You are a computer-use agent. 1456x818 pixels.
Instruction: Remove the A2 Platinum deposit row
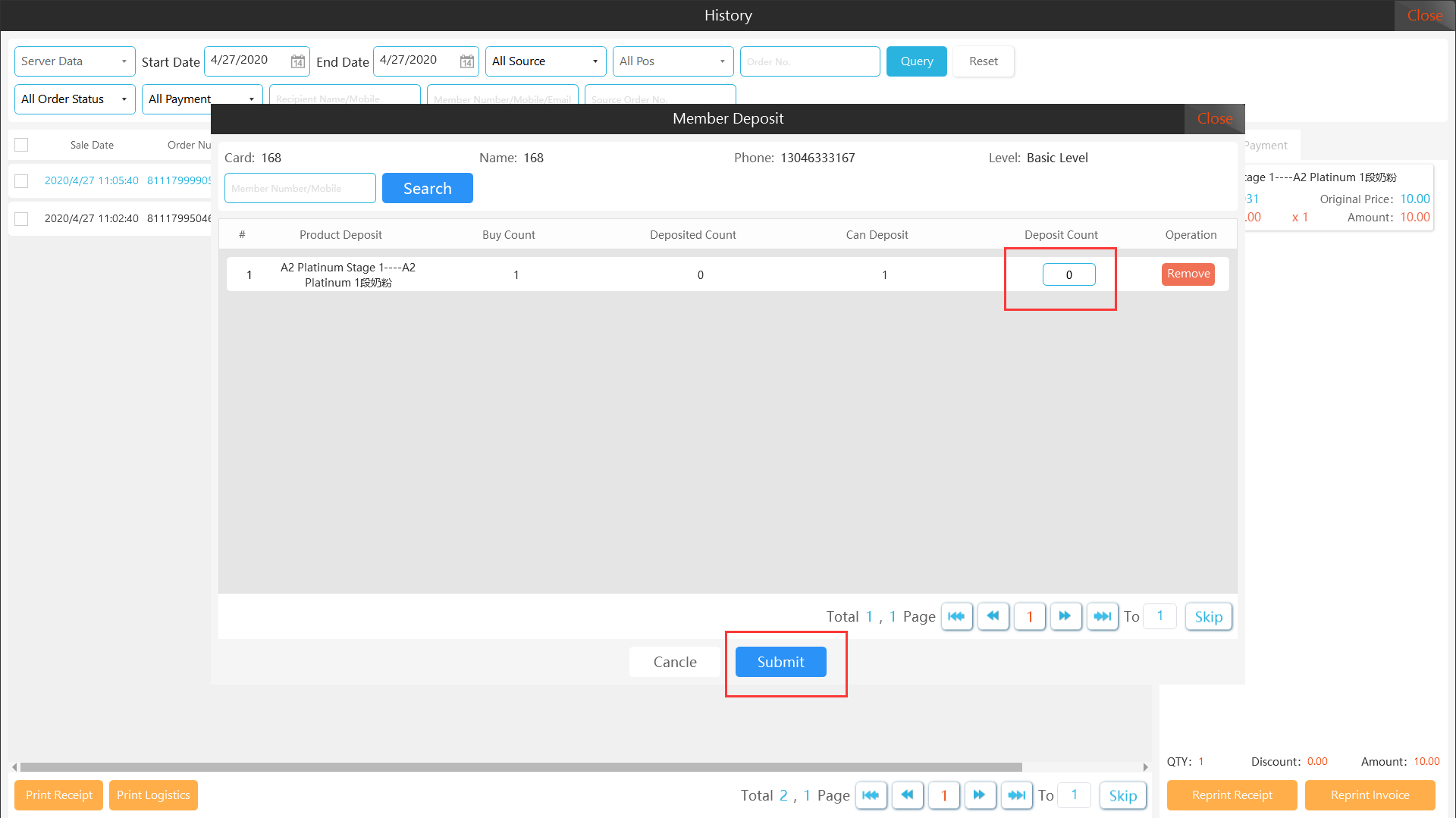[1188, 274]
